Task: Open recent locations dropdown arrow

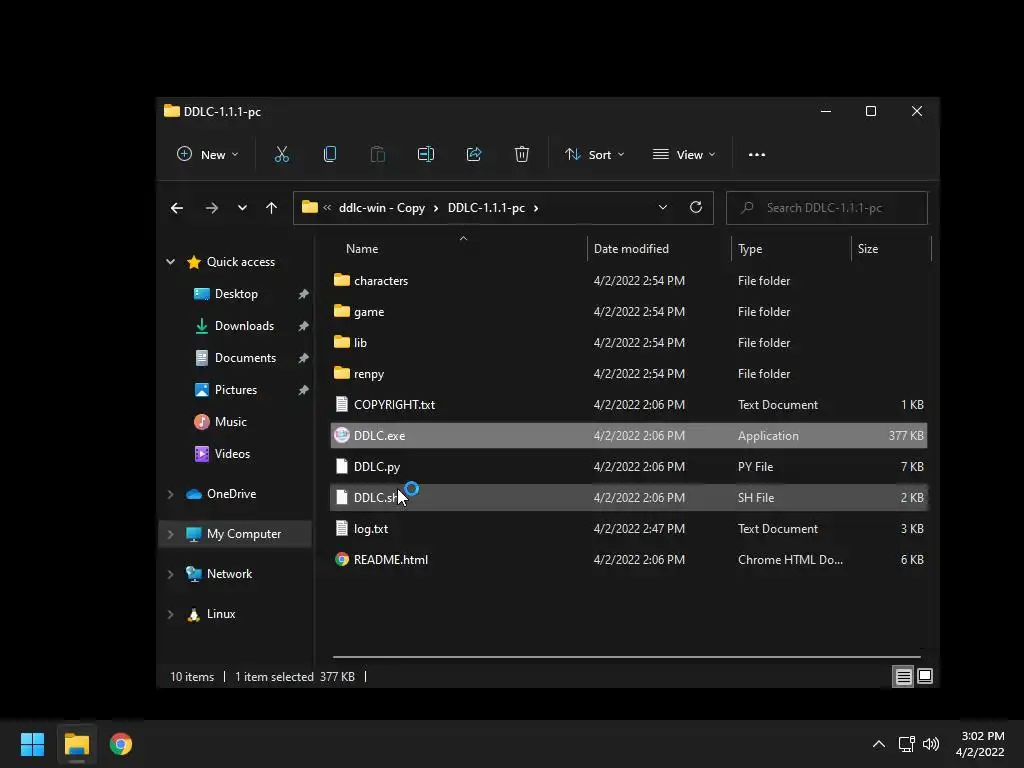Action: click(242, 208)
